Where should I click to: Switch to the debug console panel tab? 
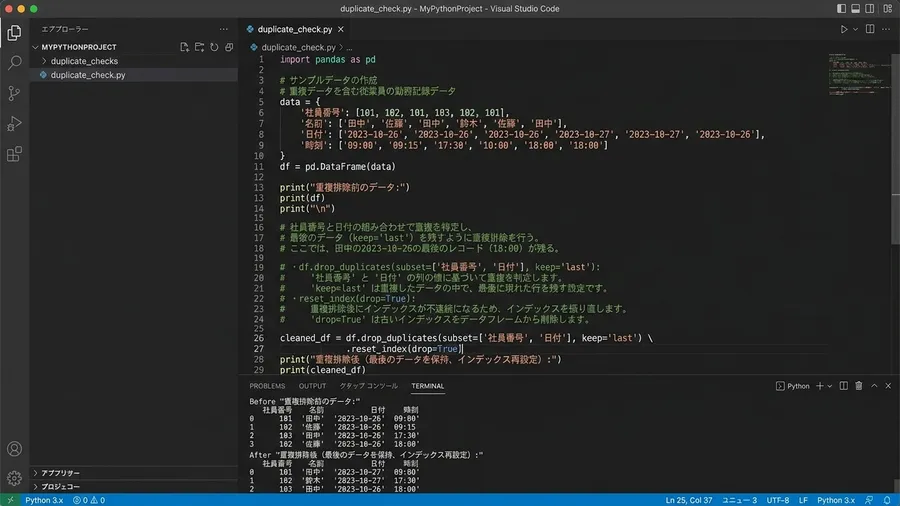[368, 386]
